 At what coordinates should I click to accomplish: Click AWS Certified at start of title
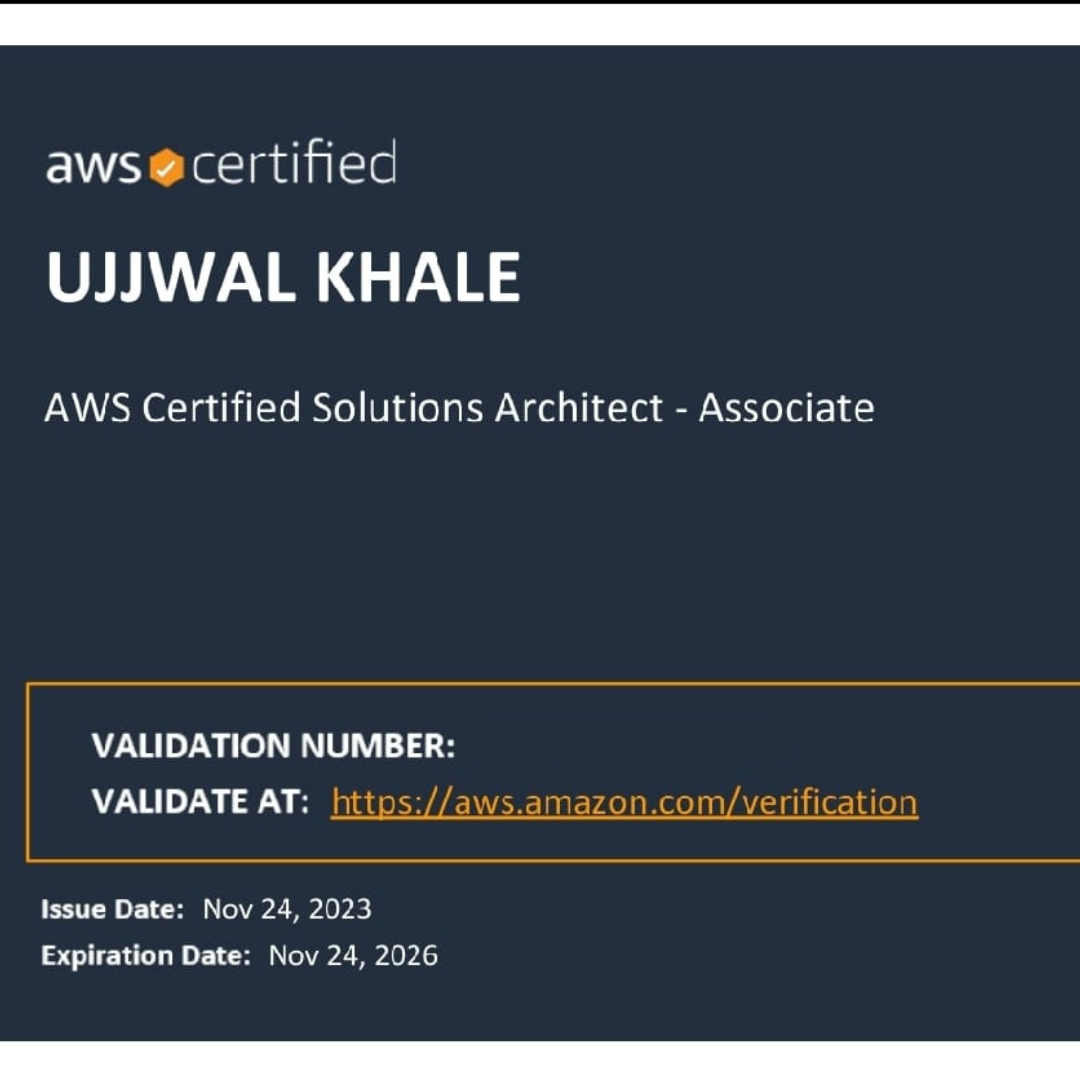coord(172,407)
